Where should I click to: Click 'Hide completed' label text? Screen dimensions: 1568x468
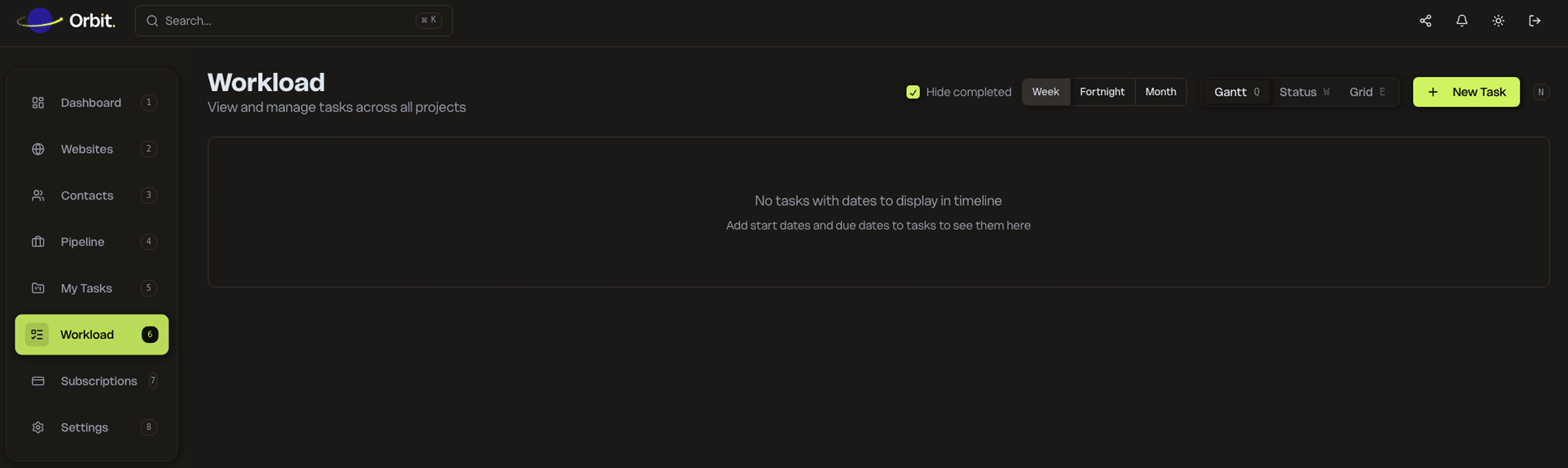click(969, 92)
